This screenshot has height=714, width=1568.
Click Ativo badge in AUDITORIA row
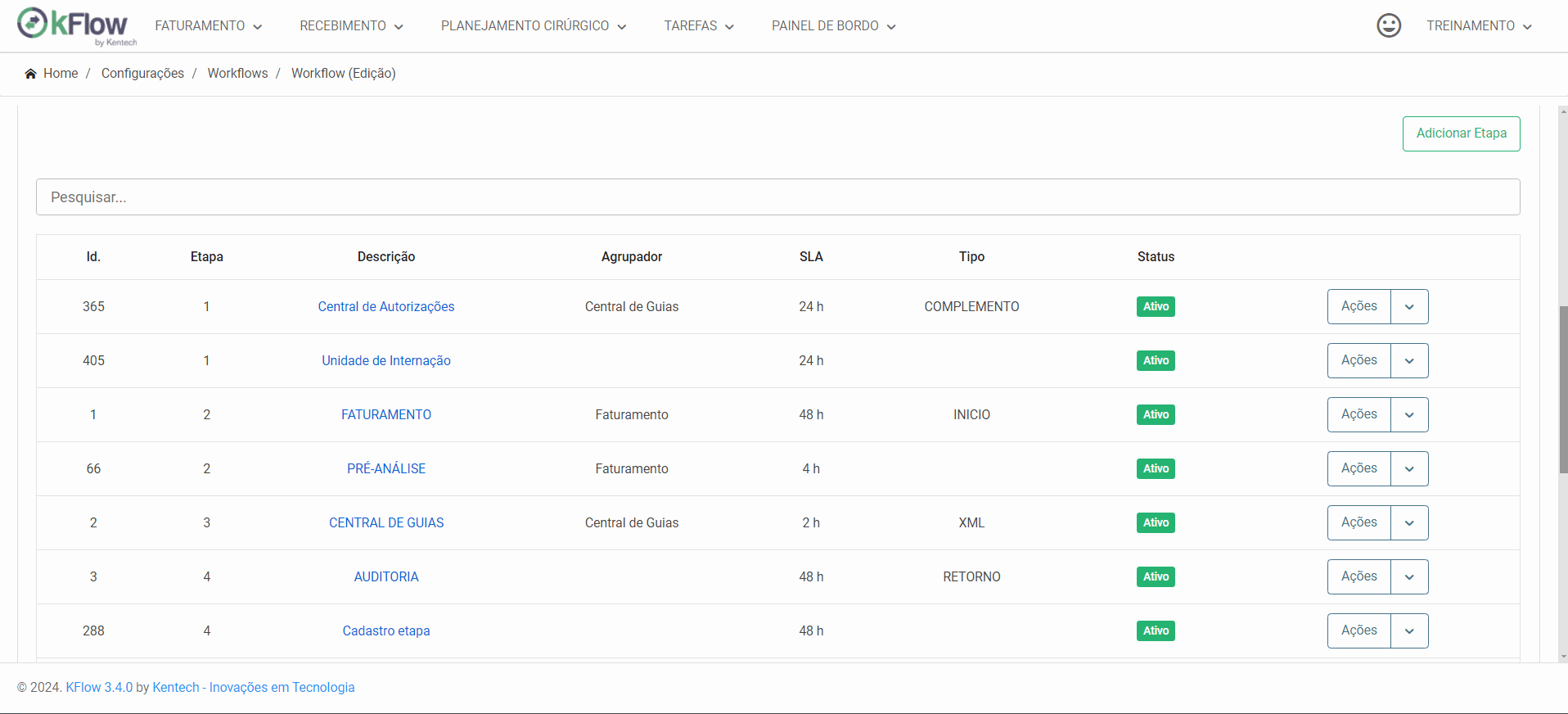tap(1156, 577)
